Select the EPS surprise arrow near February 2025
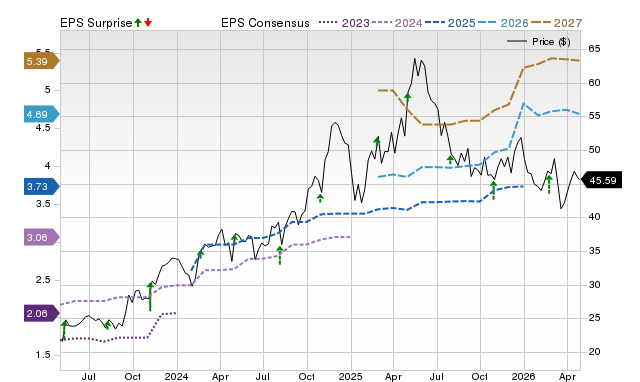 pos(377,142)
